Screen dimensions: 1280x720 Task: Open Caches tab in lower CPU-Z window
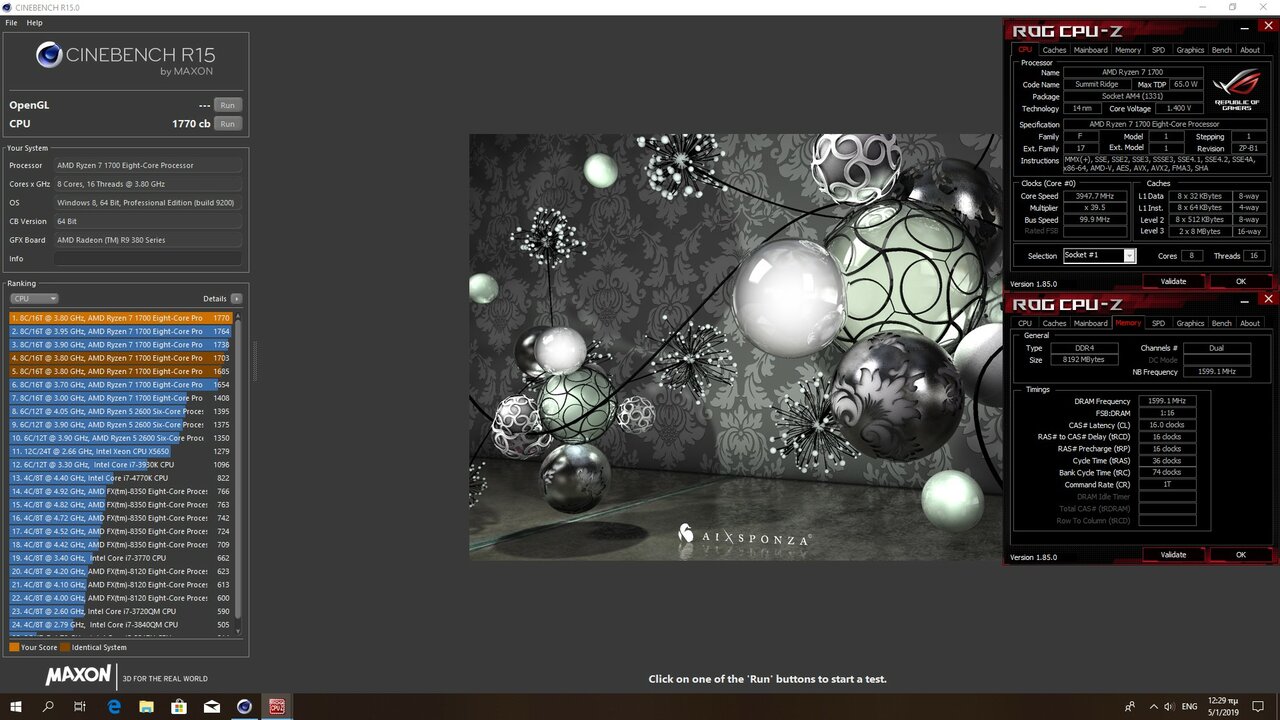pos(1054,323)
